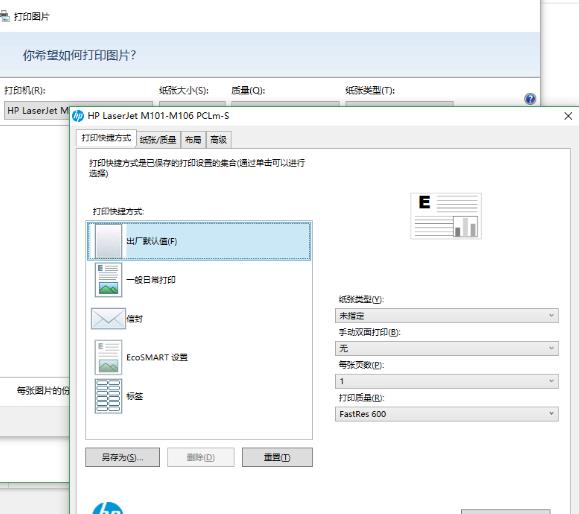Screen dimensions: 579x514
Task: Select the 标签 labels shortcut icon
Action: point(108,396)
